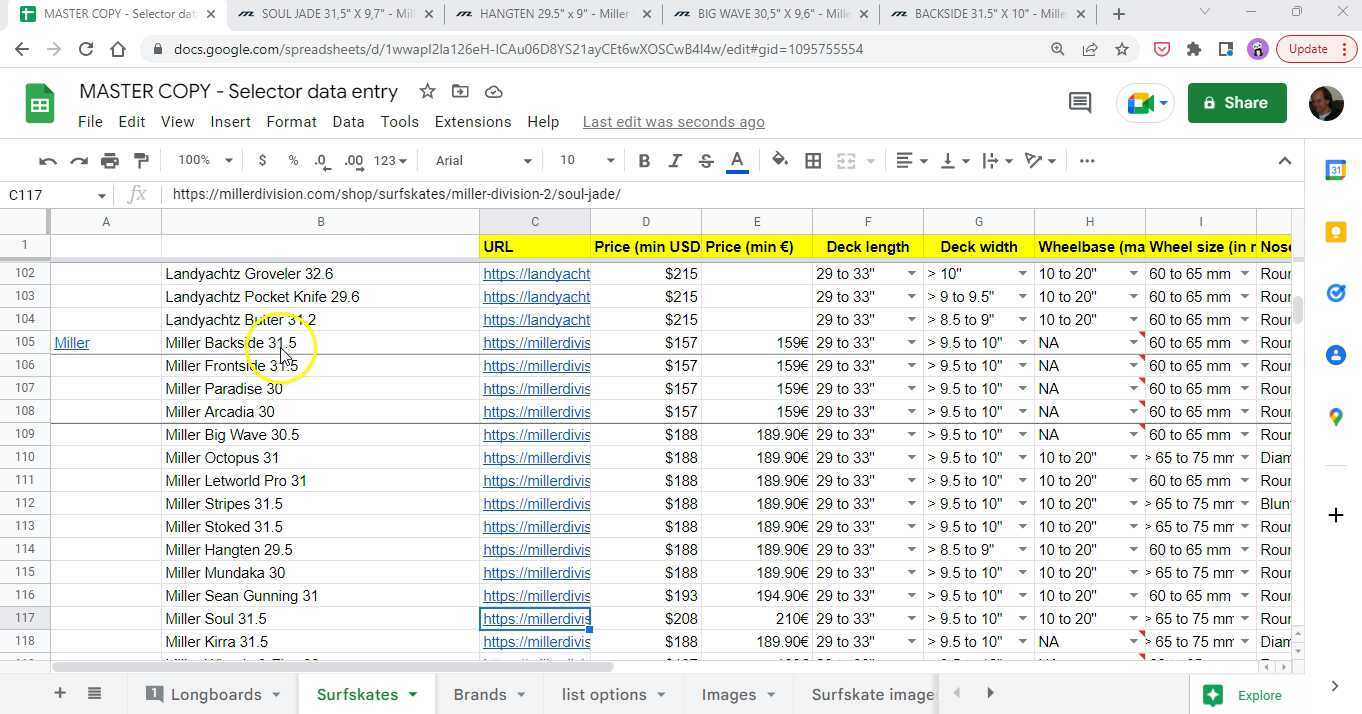Click the Name box showing C117

tap(50, 195)
